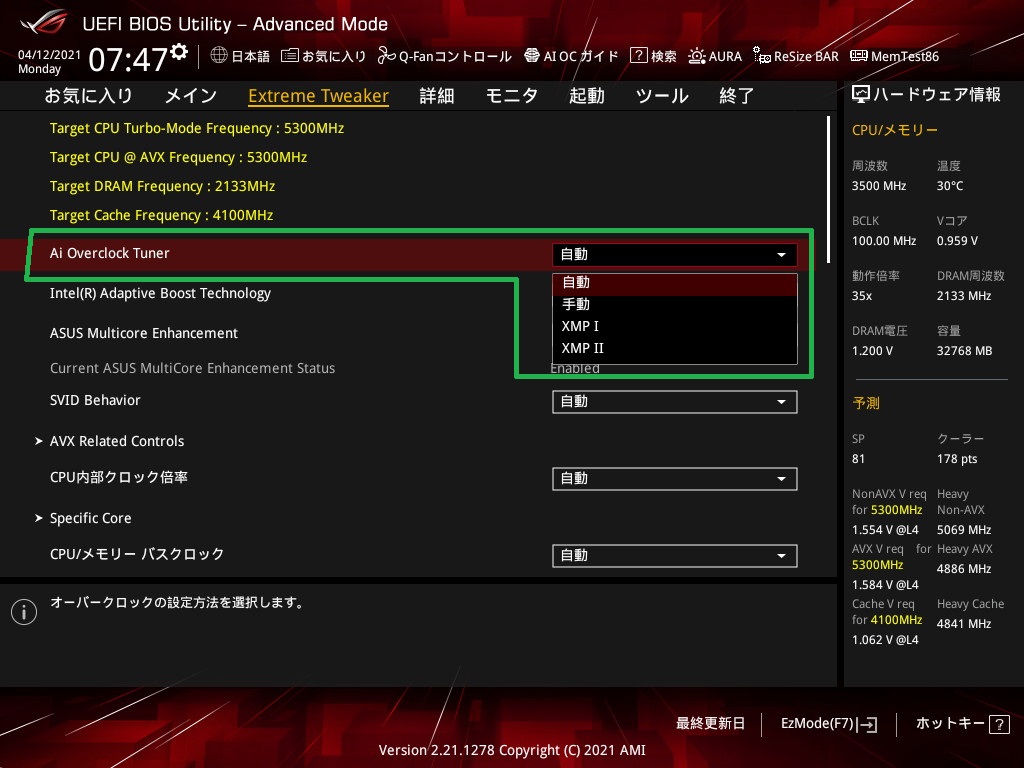This screenshot has width=1024, height=768.
Task: Switch to メイン tab
Action: coord(191,95)
